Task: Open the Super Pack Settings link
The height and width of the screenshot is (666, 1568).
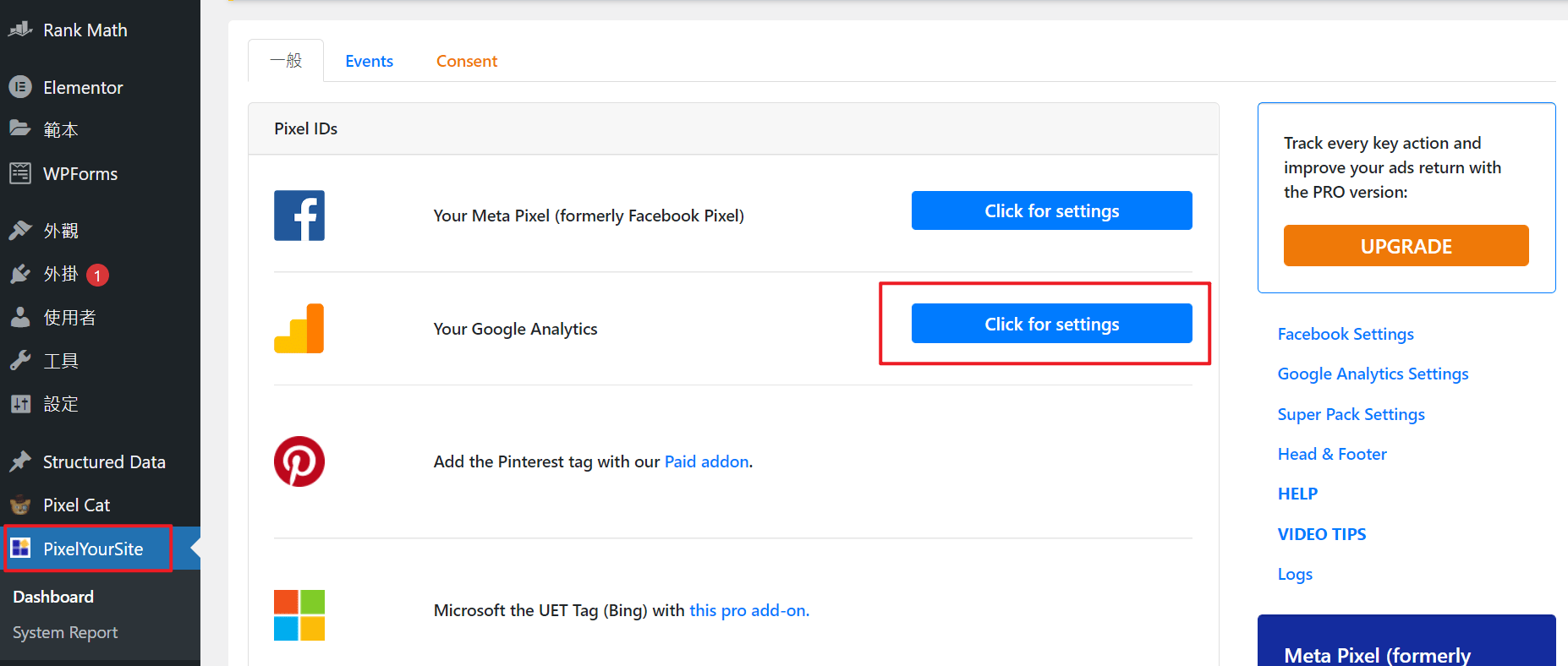Action: pos(1351,414)
